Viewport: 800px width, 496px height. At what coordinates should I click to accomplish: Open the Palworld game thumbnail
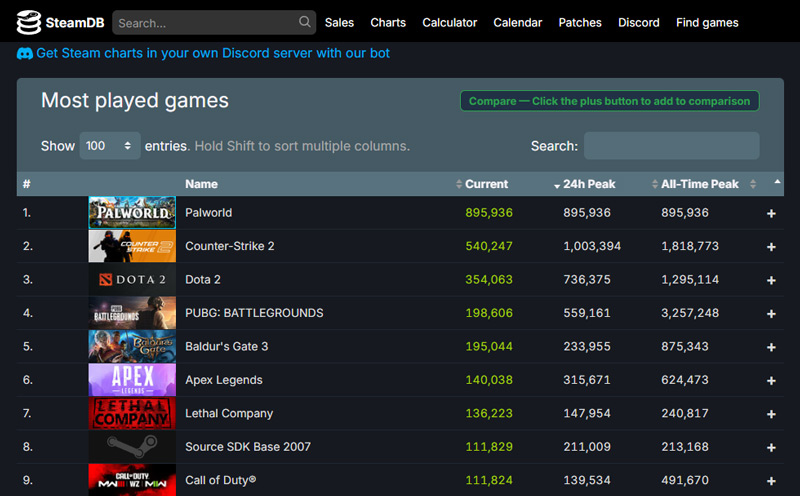[x=132, y=212]
